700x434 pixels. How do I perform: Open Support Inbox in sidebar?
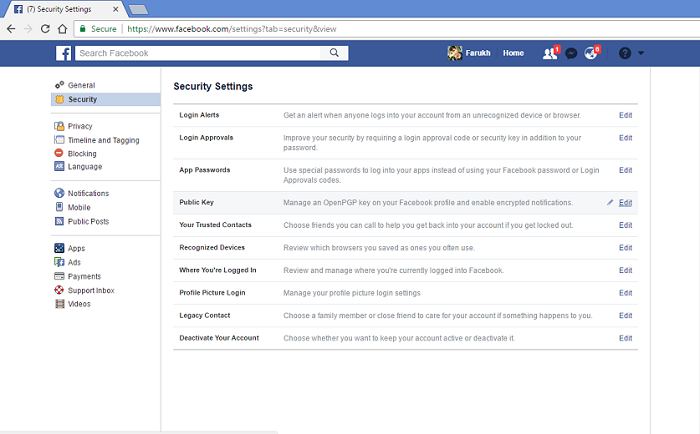[x=91, y=290]
